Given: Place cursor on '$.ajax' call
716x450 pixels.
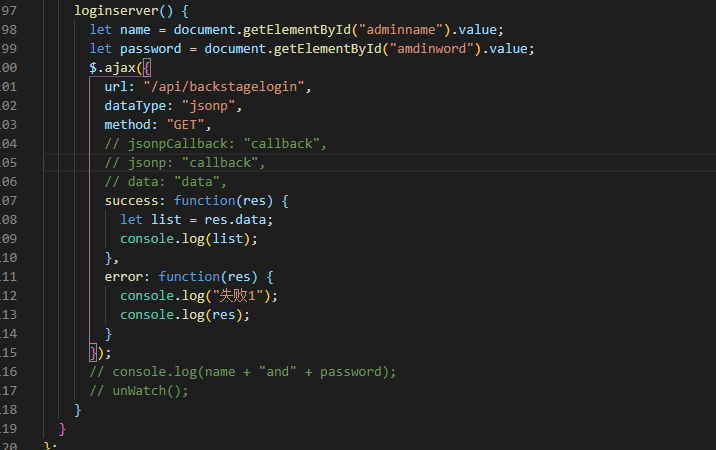Looking at the screenshot, I should coord(112,68).
